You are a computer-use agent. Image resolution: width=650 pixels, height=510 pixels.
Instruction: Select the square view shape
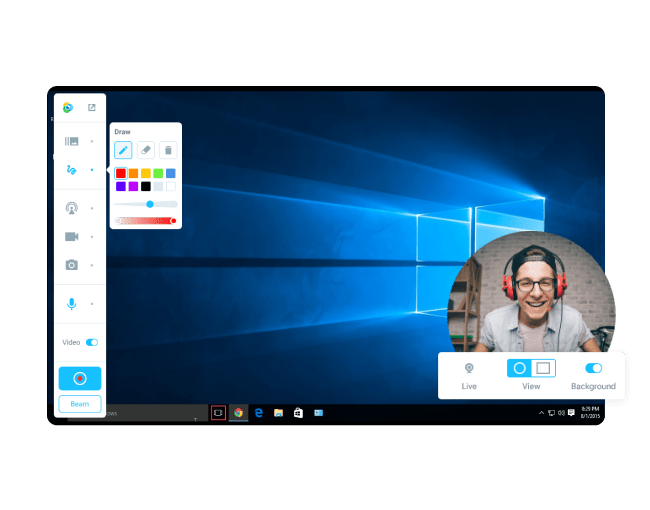pos(543,368)
